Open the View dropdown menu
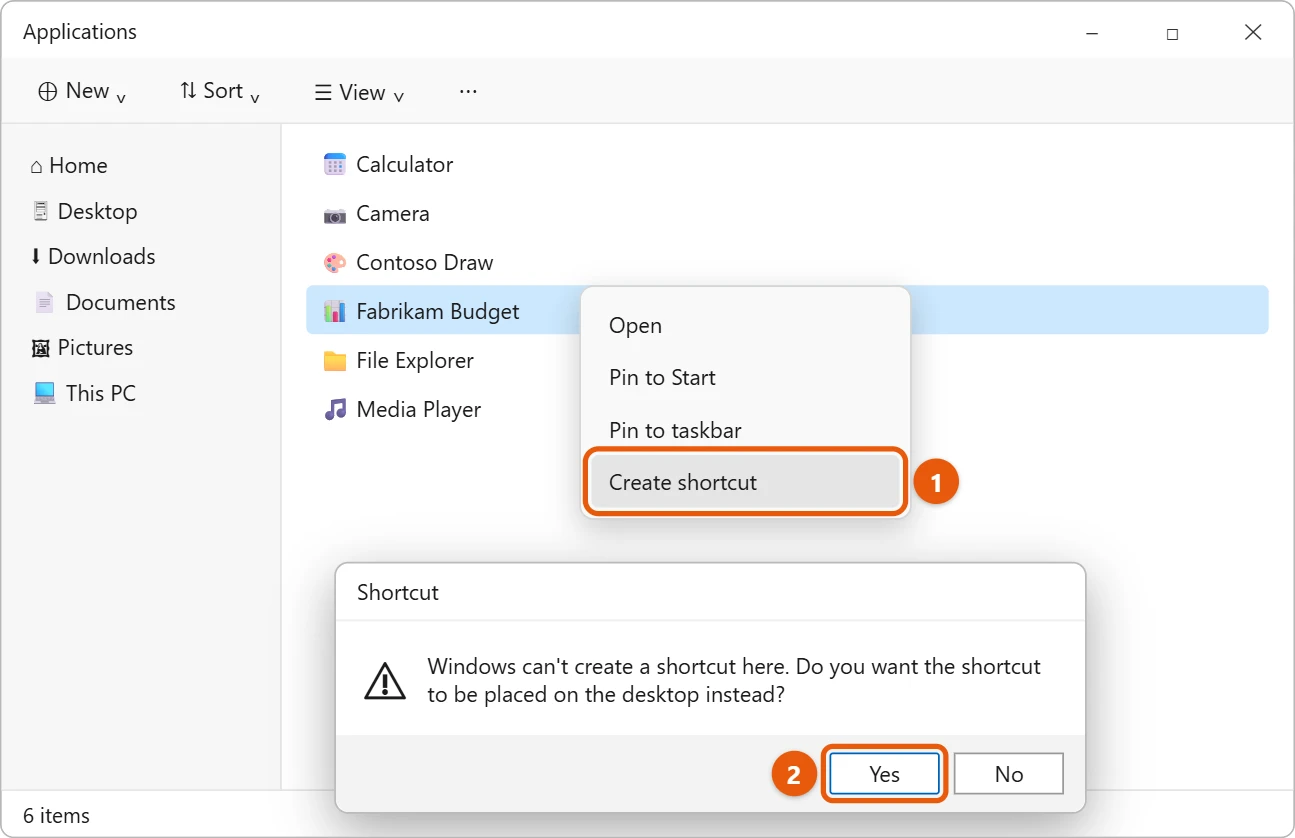The height and width of the screenshot is (838, 1295). point(360,93)
